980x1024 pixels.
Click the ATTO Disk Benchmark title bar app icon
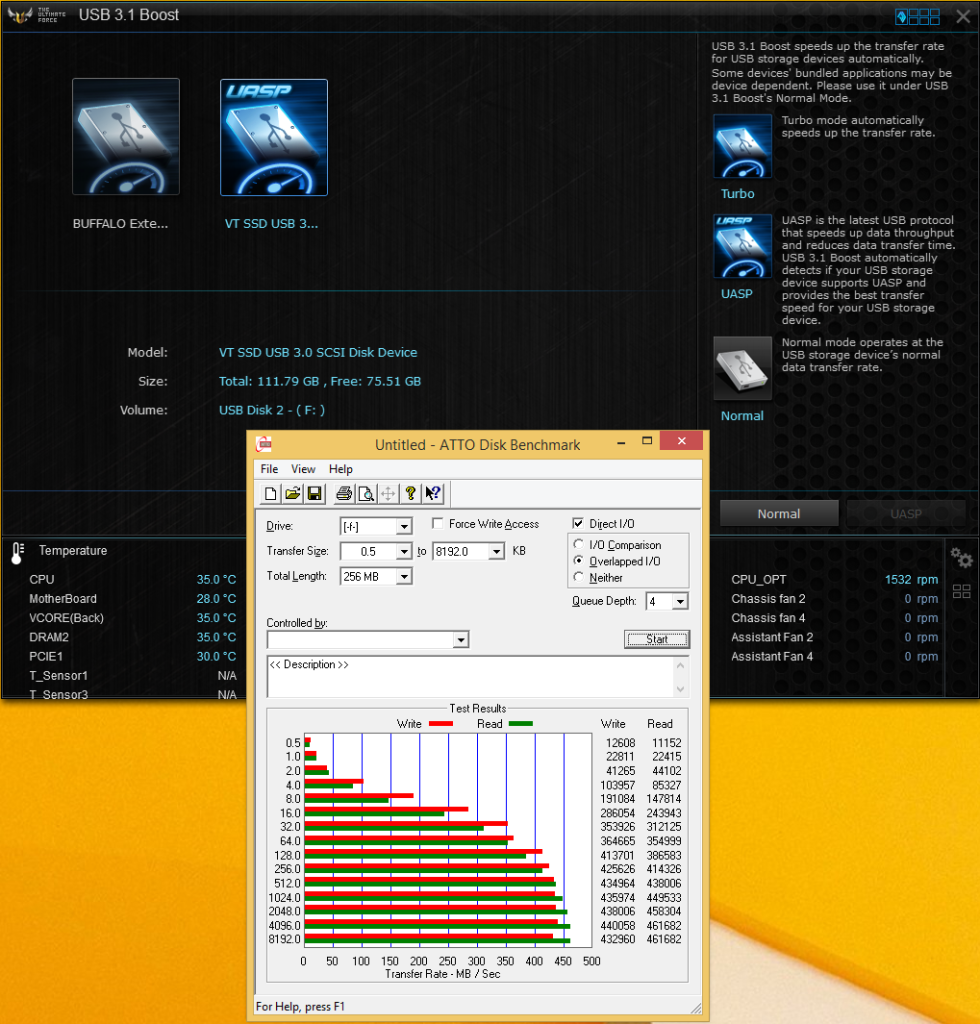[264, 445]
